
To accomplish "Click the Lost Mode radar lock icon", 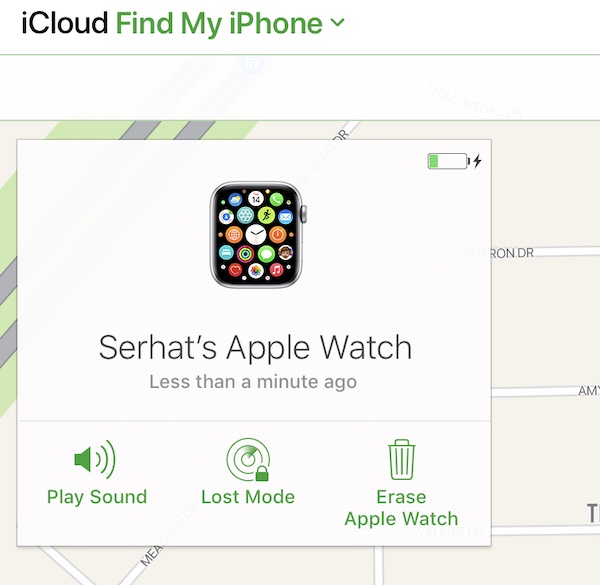I will [x=248, y=459].
